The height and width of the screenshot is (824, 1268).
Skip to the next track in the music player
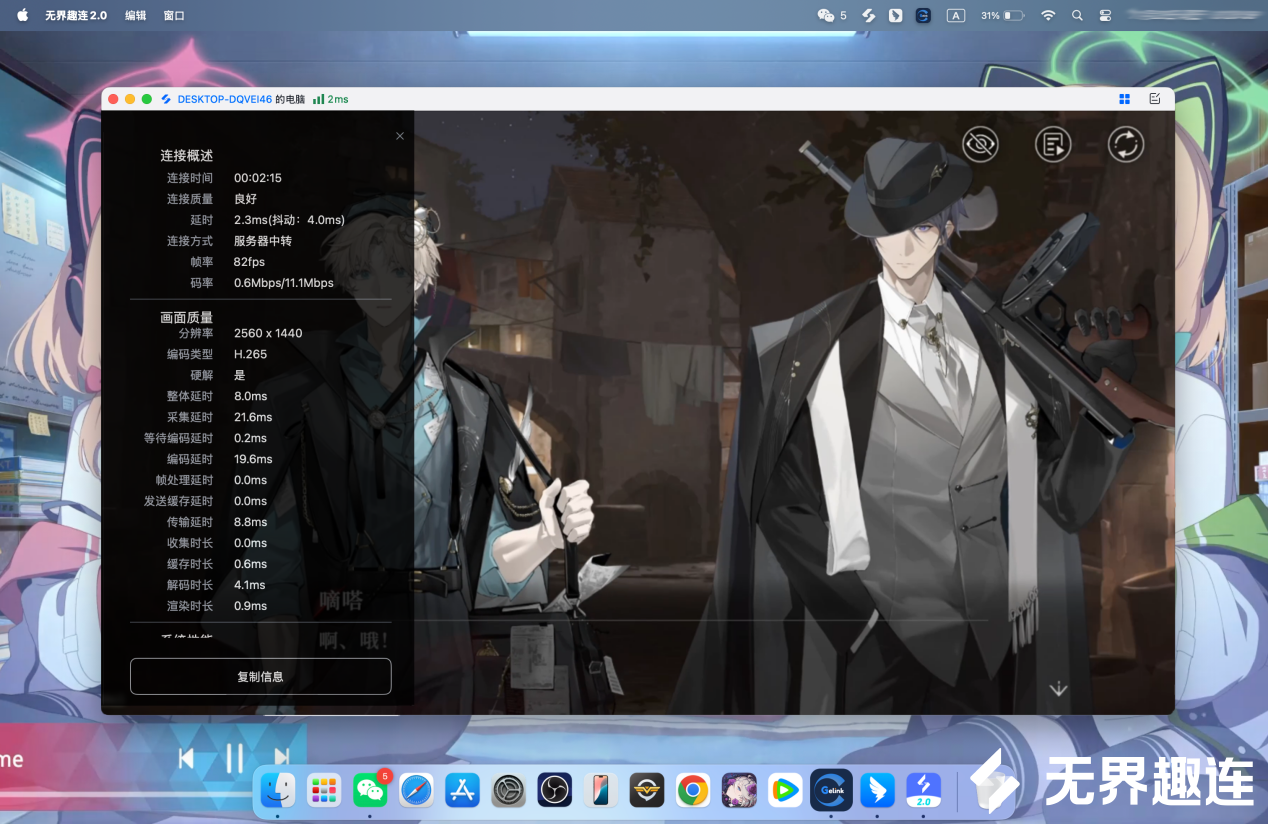point(282,759)
